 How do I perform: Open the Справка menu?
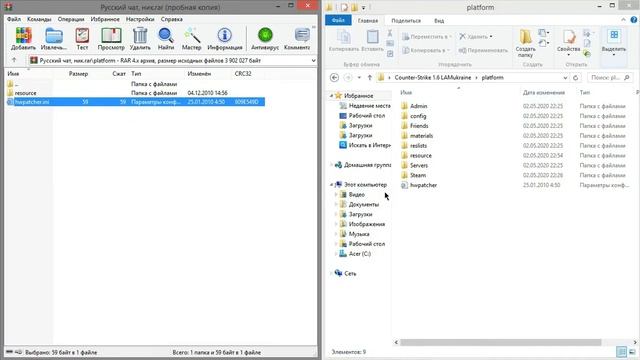pos(171,19)
